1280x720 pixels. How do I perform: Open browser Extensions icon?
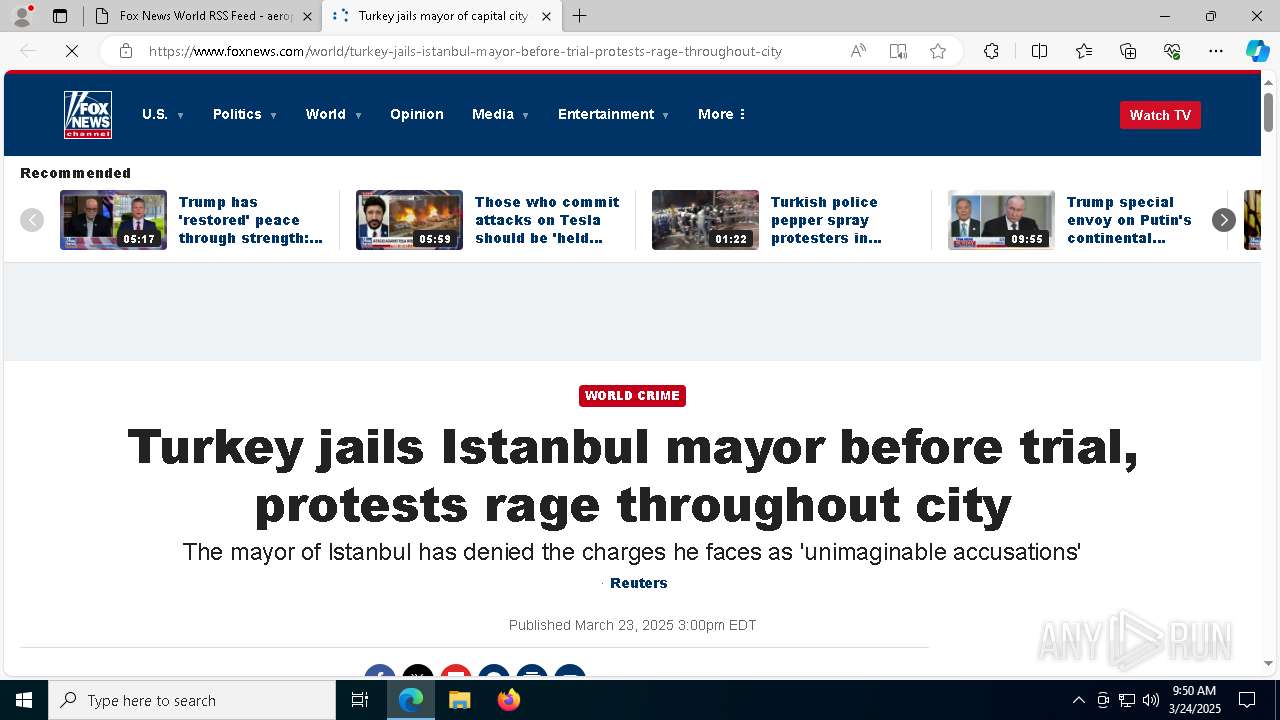coord(991,51)
